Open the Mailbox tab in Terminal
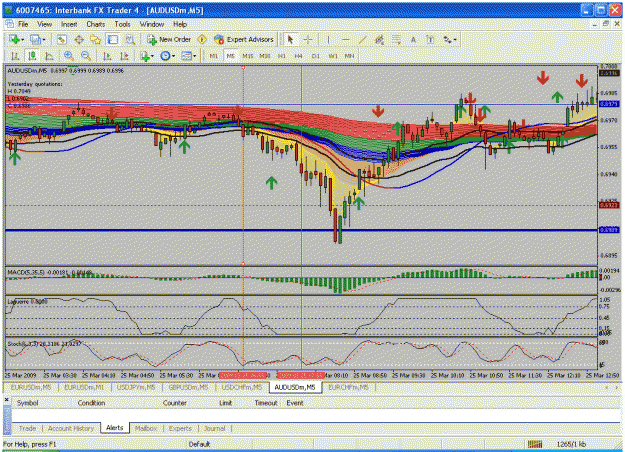 coord(145,428)
